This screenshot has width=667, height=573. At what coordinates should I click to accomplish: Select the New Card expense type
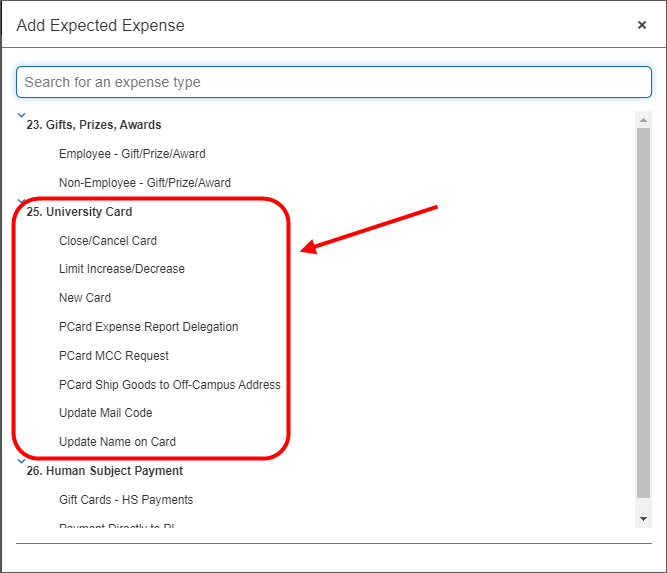click(85, 298)
